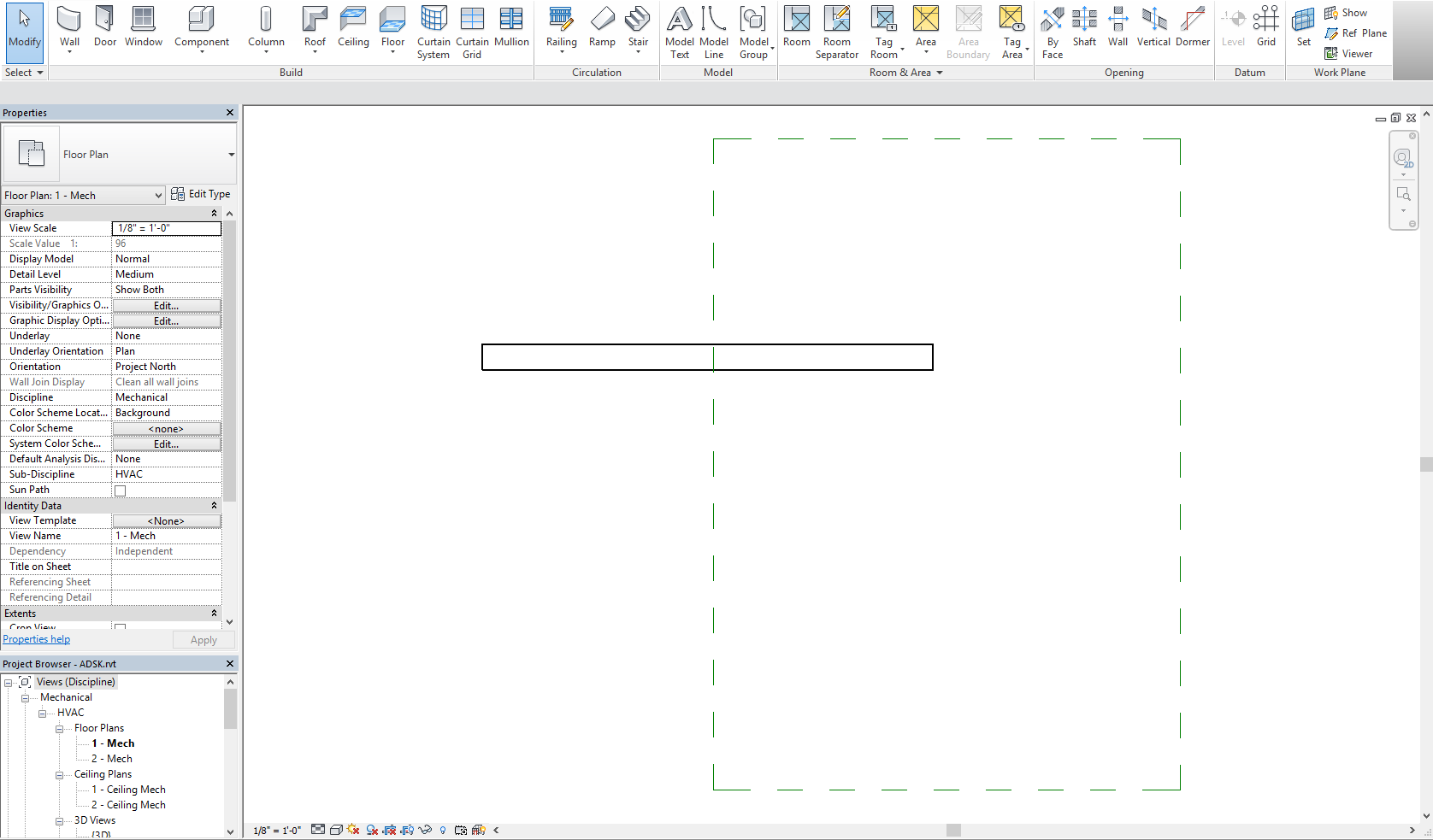Open the Component tool dropdown arrow
1433x840 pixels.
click(202, 52)
